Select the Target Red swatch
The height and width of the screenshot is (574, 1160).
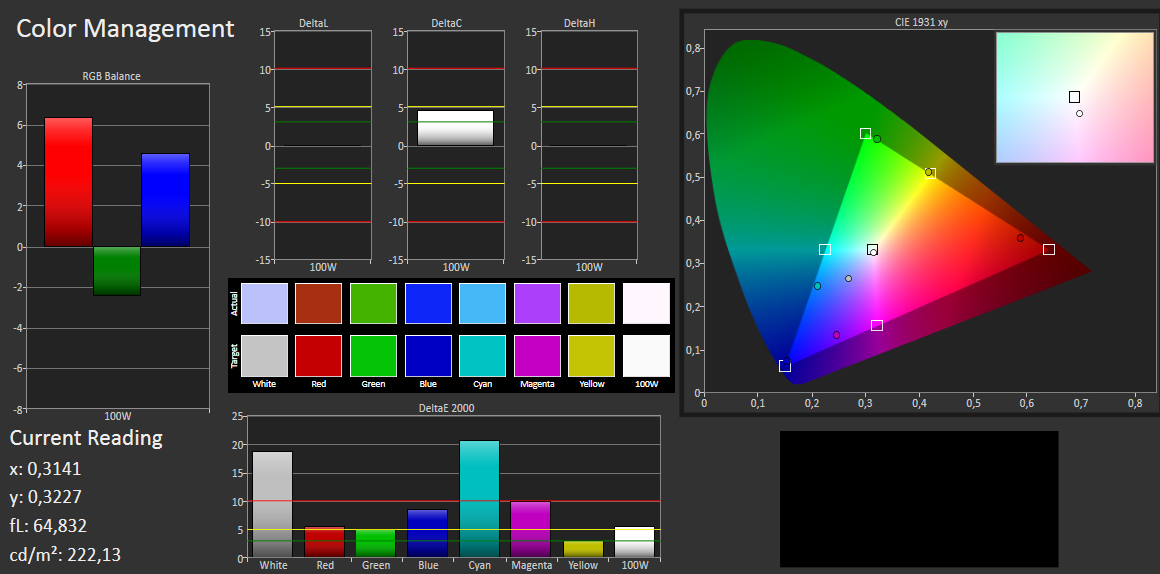319,356
